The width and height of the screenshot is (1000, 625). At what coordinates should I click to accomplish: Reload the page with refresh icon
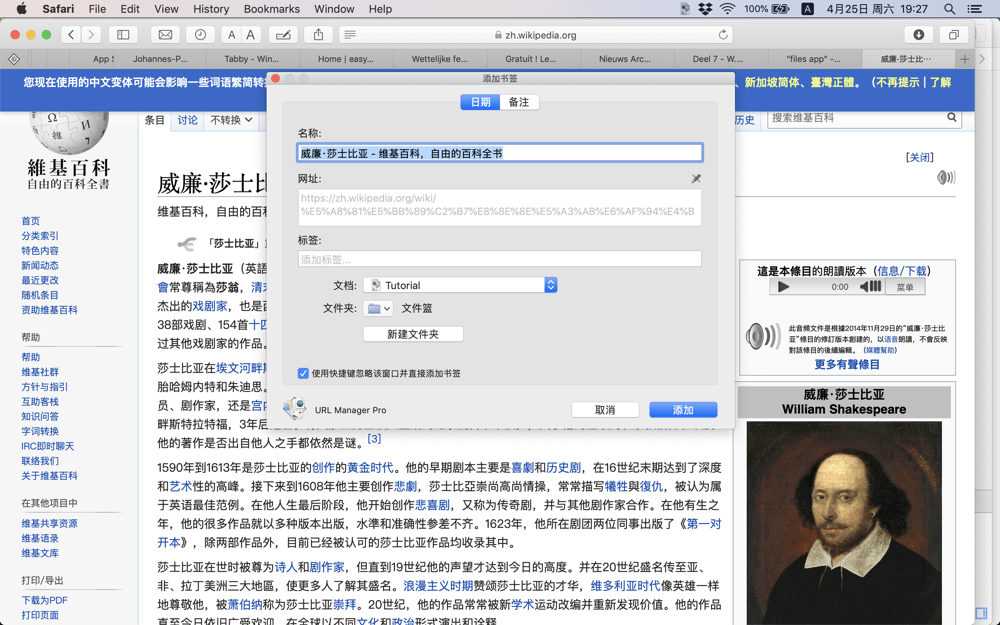tap(723, 34)
